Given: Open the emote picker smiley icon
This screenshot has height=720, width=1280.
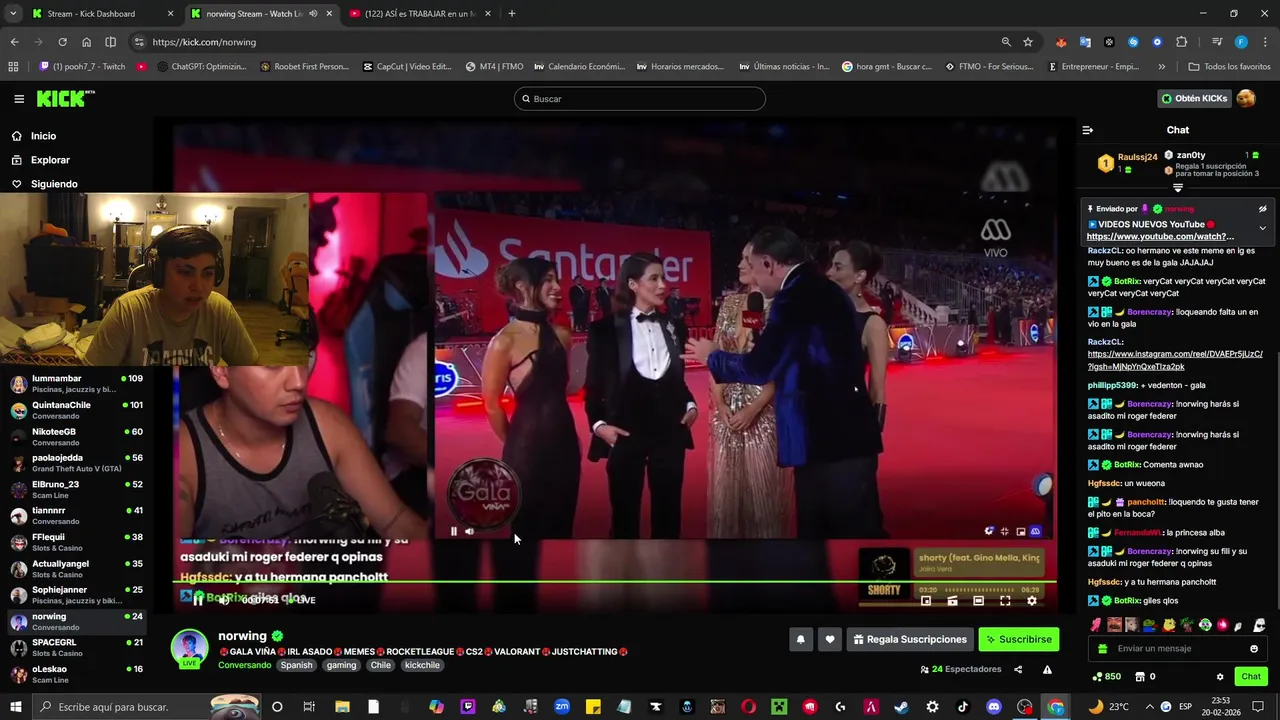Looking at the screenshot, I should pyautogui.click(x=1254, y=649).
